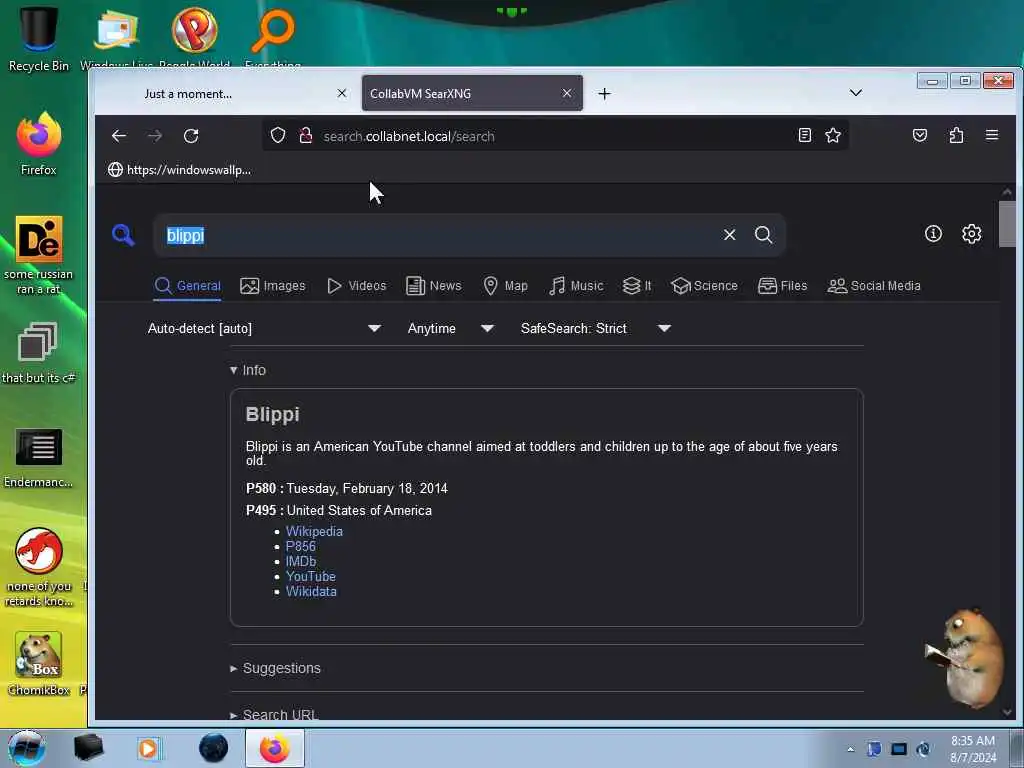This screenshot has height=768, width=1024.
Task: Click the address bar URL text
Action: pos(409,136)
